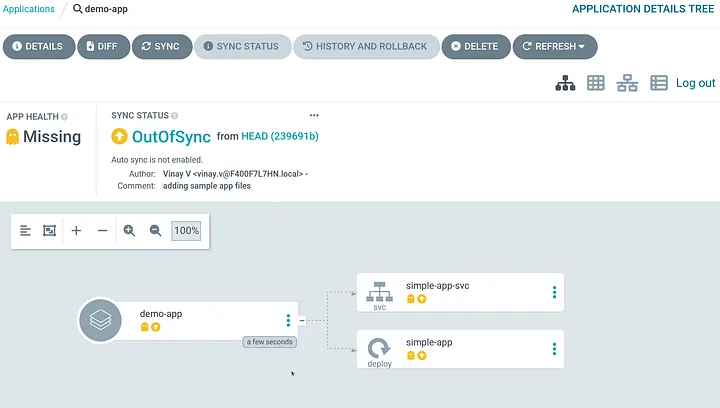
Task: Open the Applications breadcrumb link
Action: 30,9
